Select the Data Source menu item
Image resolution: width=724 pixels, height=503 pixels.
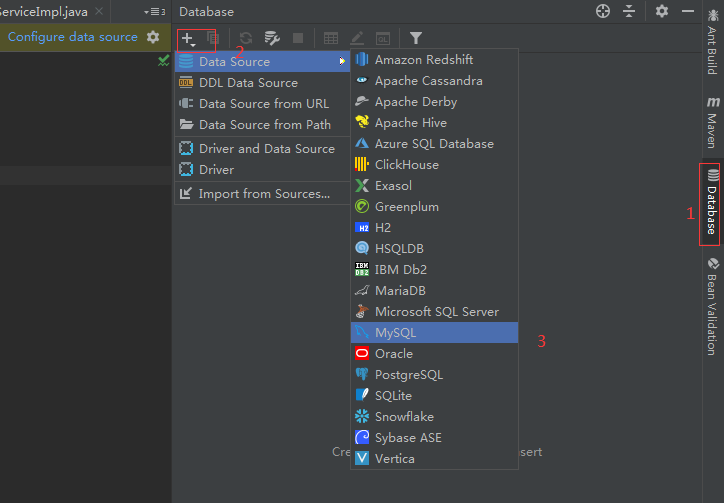click(x=262, y=61)
